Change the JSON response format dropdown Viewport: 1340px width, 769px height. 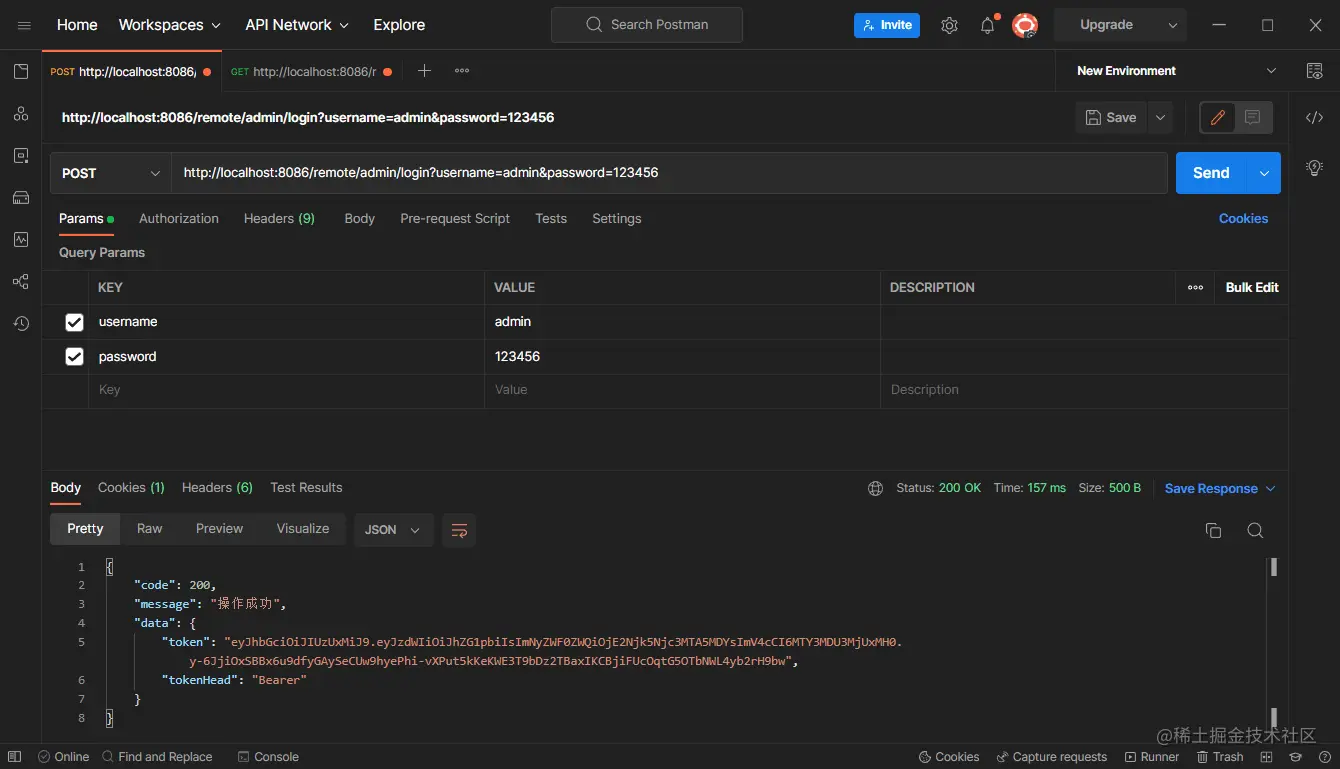[393, 530]
